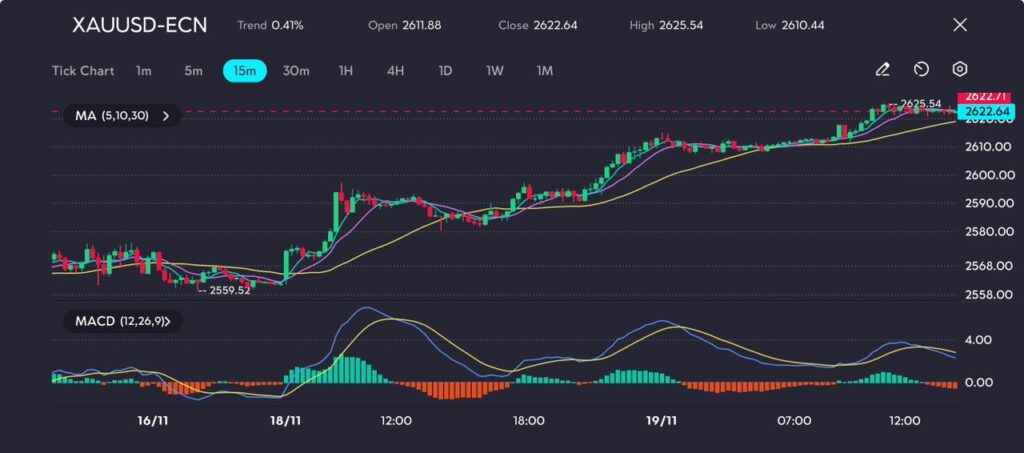Close the XAUUSD-ECN chart panel
Image resolution: width=1024 pixels, height=453 pixels.
(x=960, y=25)
